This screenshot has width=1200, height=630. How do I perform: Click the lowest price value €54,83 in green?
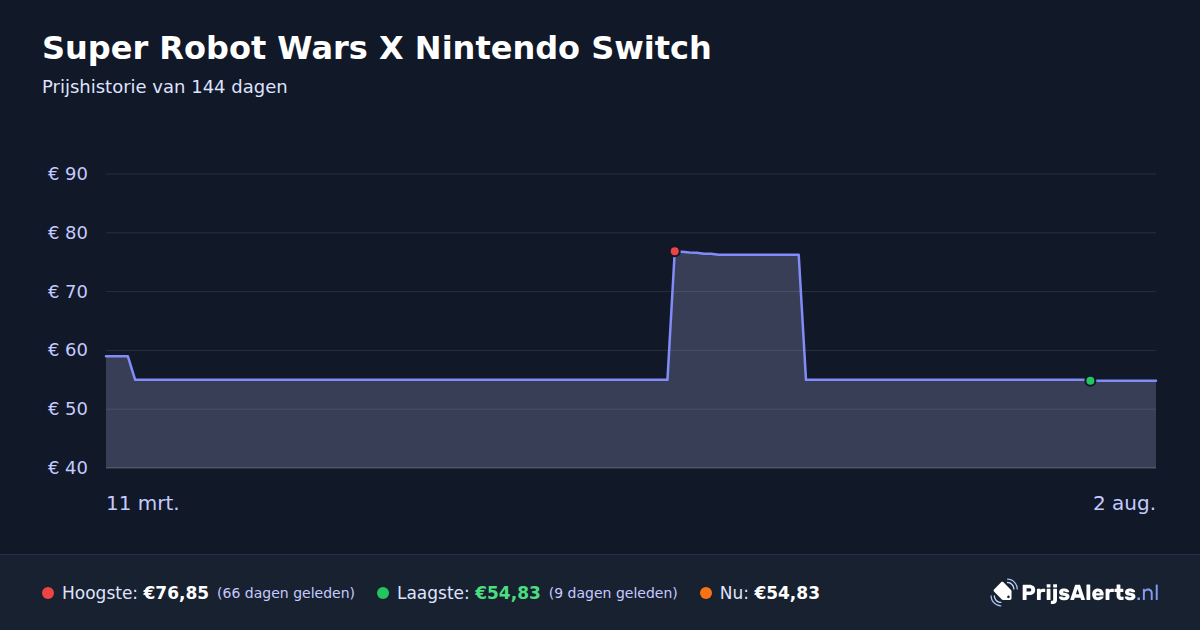point(508,593)
